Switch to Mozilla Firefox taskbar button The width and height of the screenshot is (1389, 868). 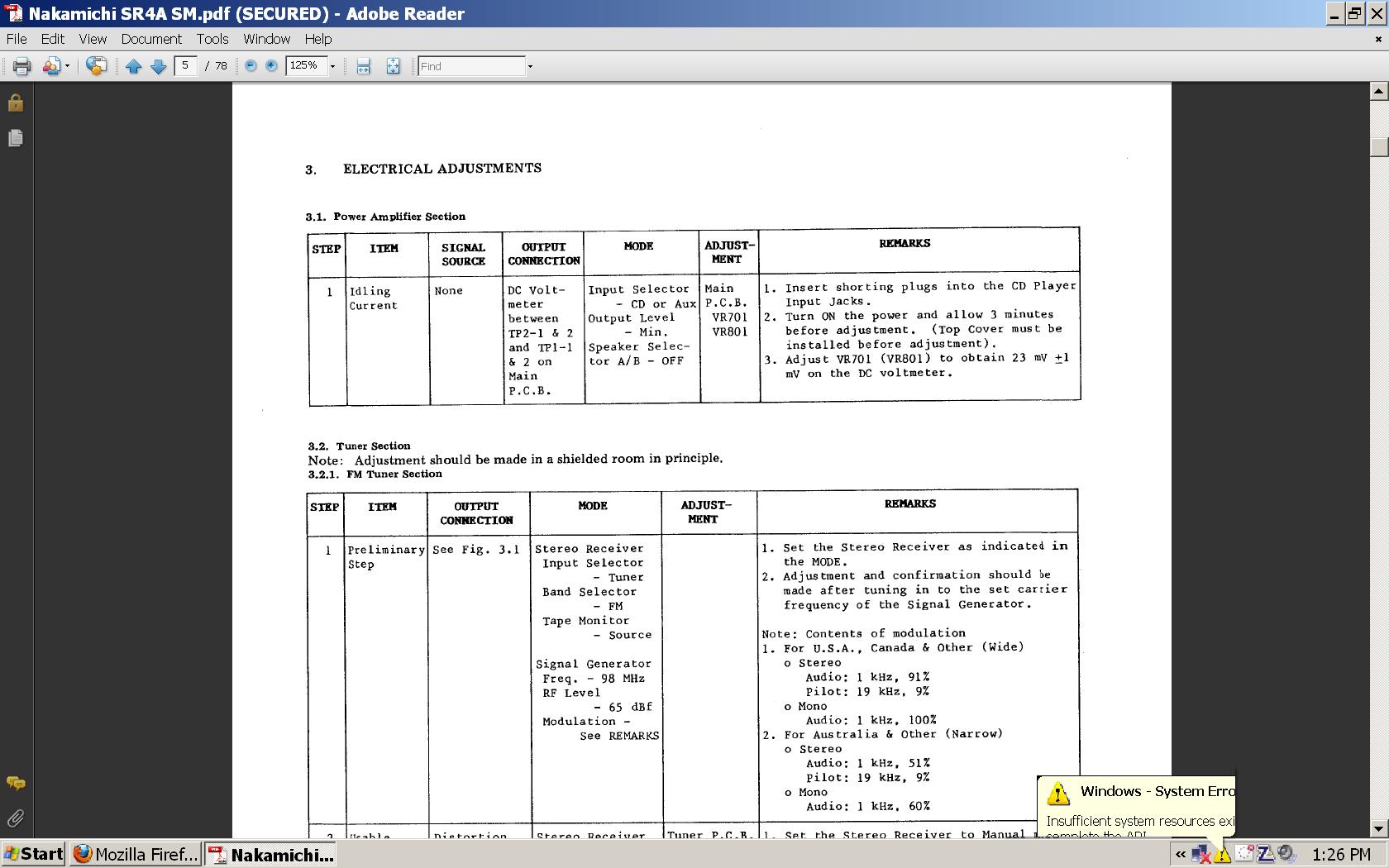pyautogui.click(x=136, y=854)
